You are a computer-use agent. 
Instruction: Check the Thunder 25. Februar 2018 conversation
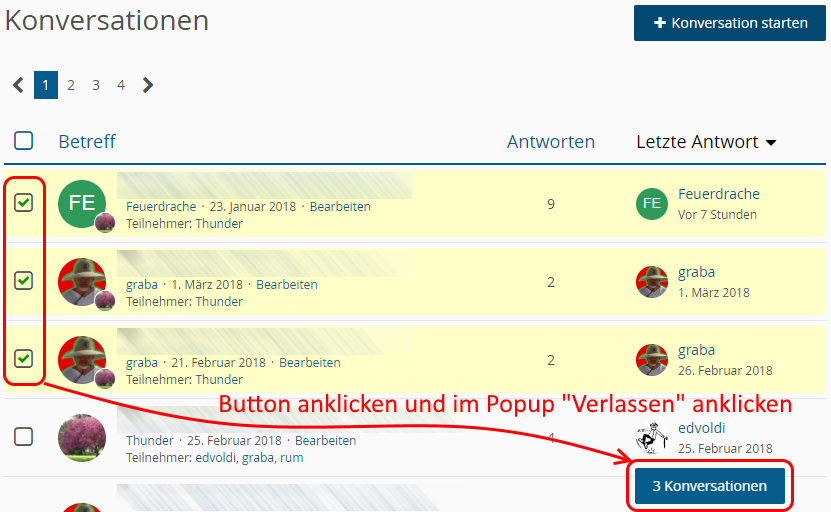tap(23, 437)
